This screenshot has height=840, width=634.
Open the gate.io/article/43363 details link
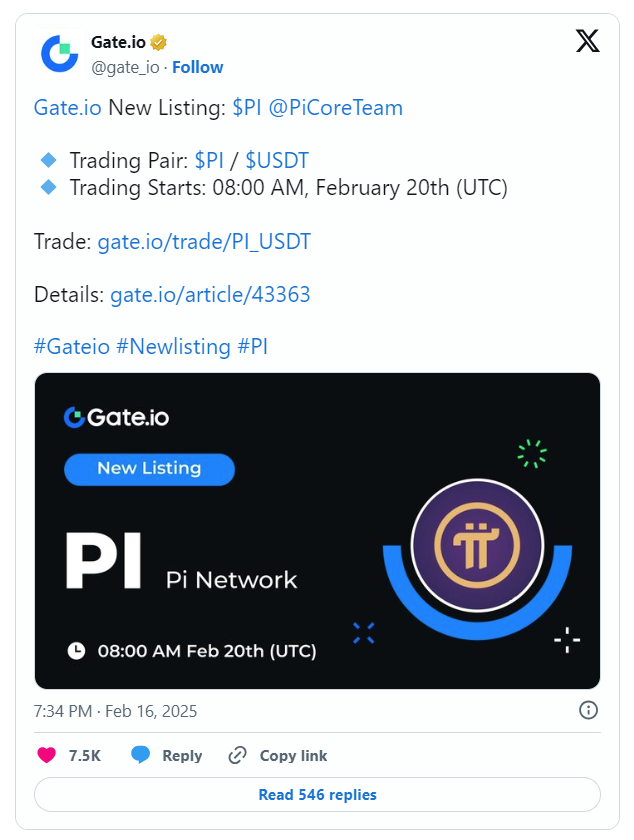pos(210,294)
